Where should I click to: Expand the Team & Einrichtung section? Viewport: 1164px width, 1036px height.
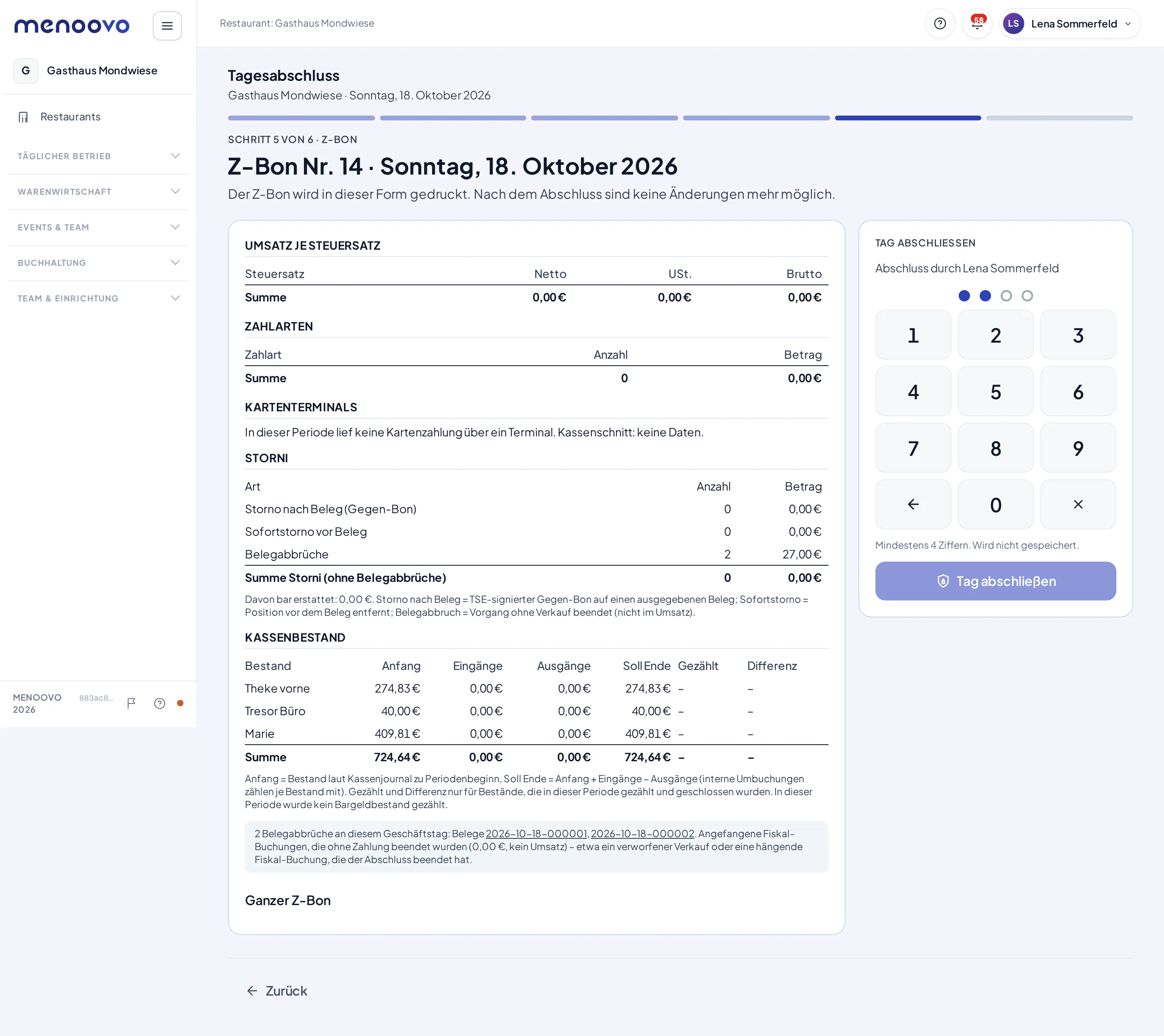tap(98, 298)
